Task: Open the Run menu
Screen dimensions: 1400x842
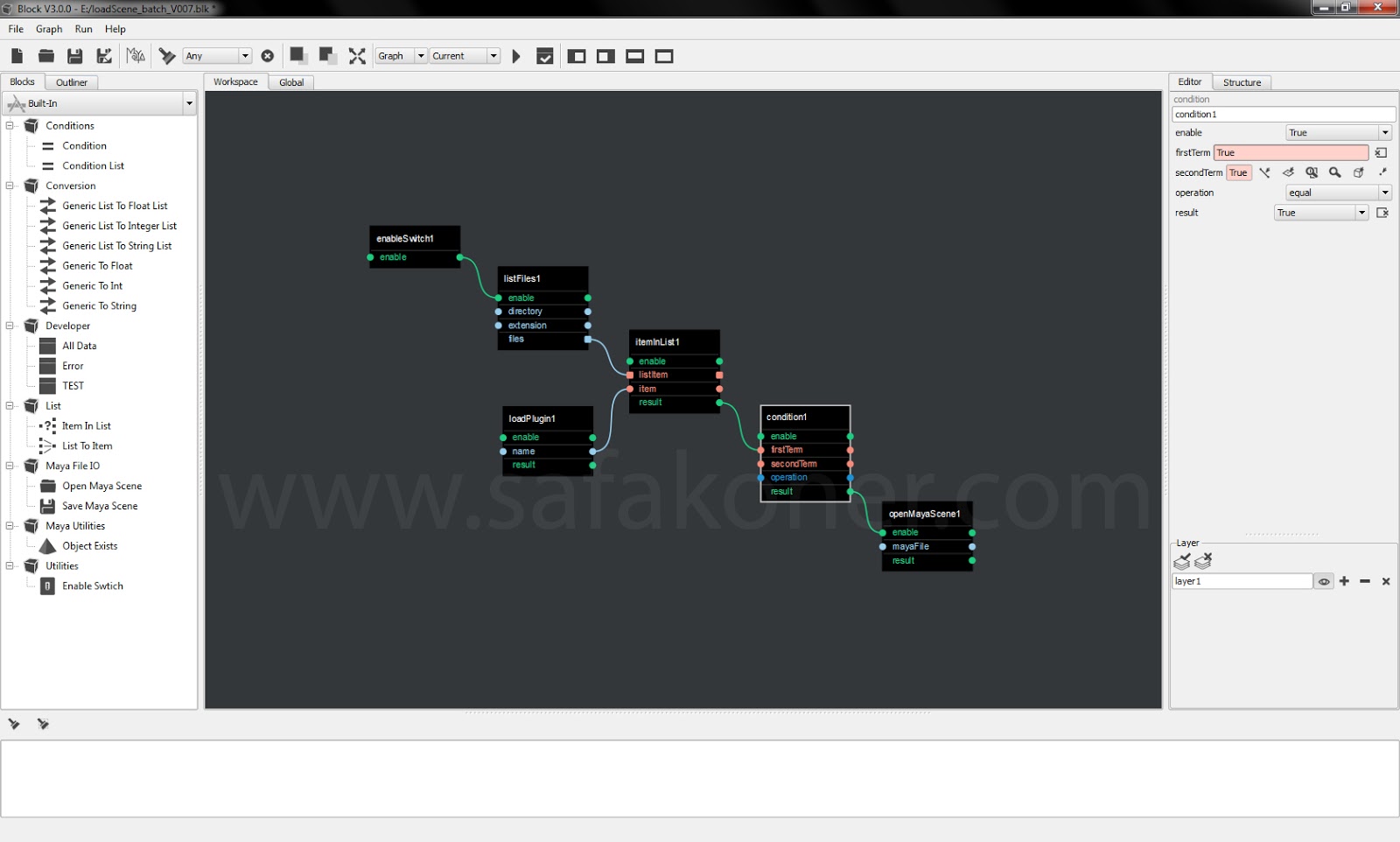Action: click(84, 29)
